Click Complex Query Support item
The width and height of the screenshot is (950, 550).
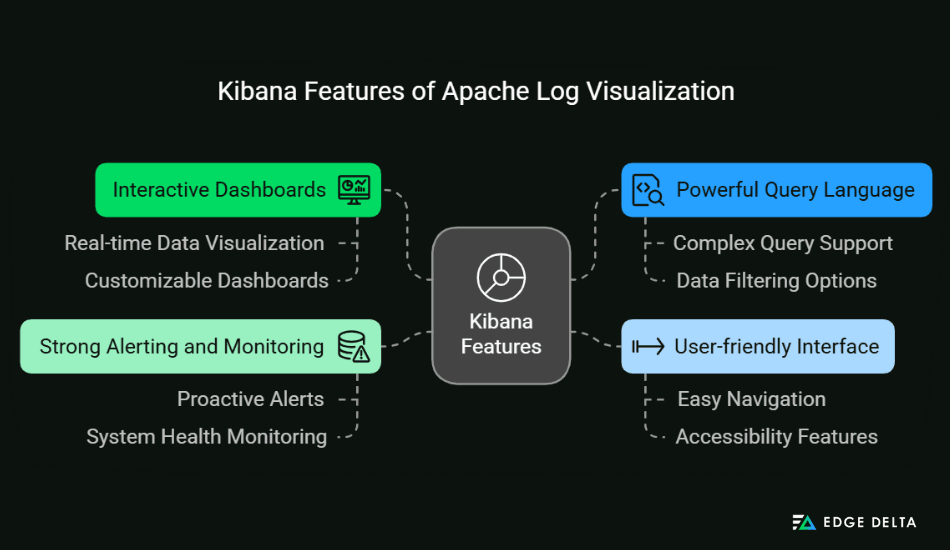(x=782, y=243)
